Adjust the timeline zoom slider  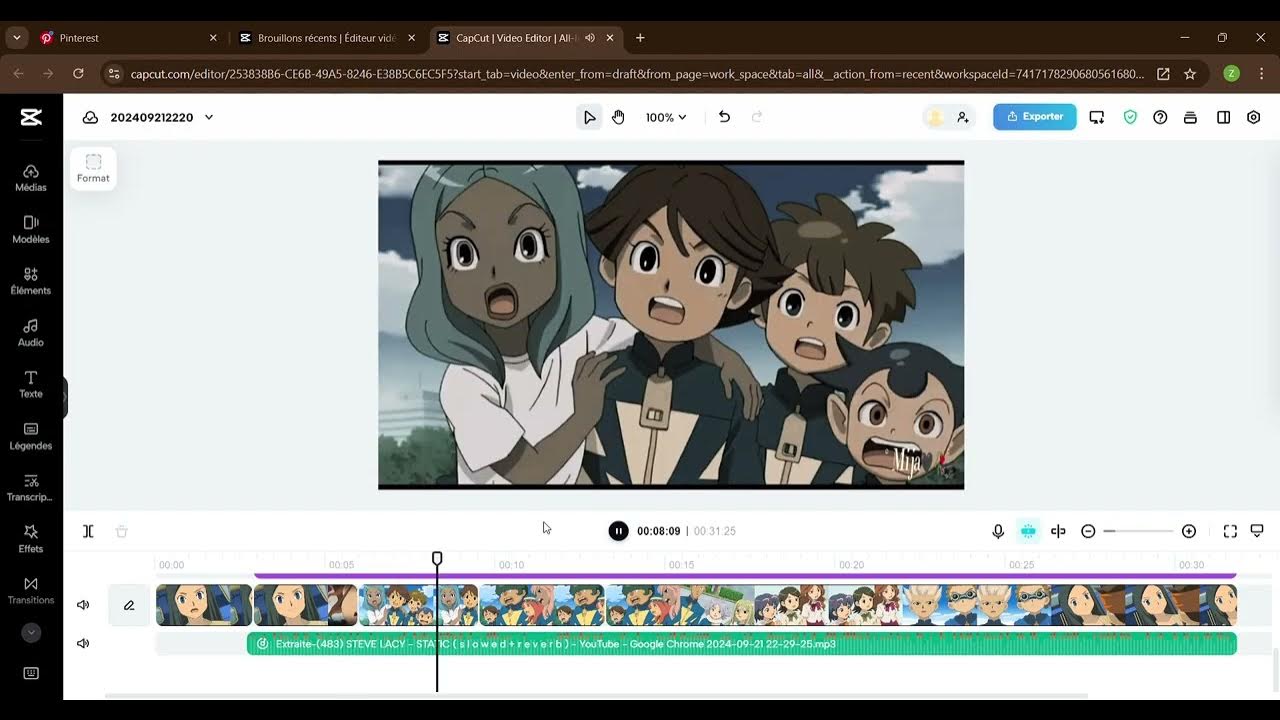pyautogui.click(x=1138, y=531)
